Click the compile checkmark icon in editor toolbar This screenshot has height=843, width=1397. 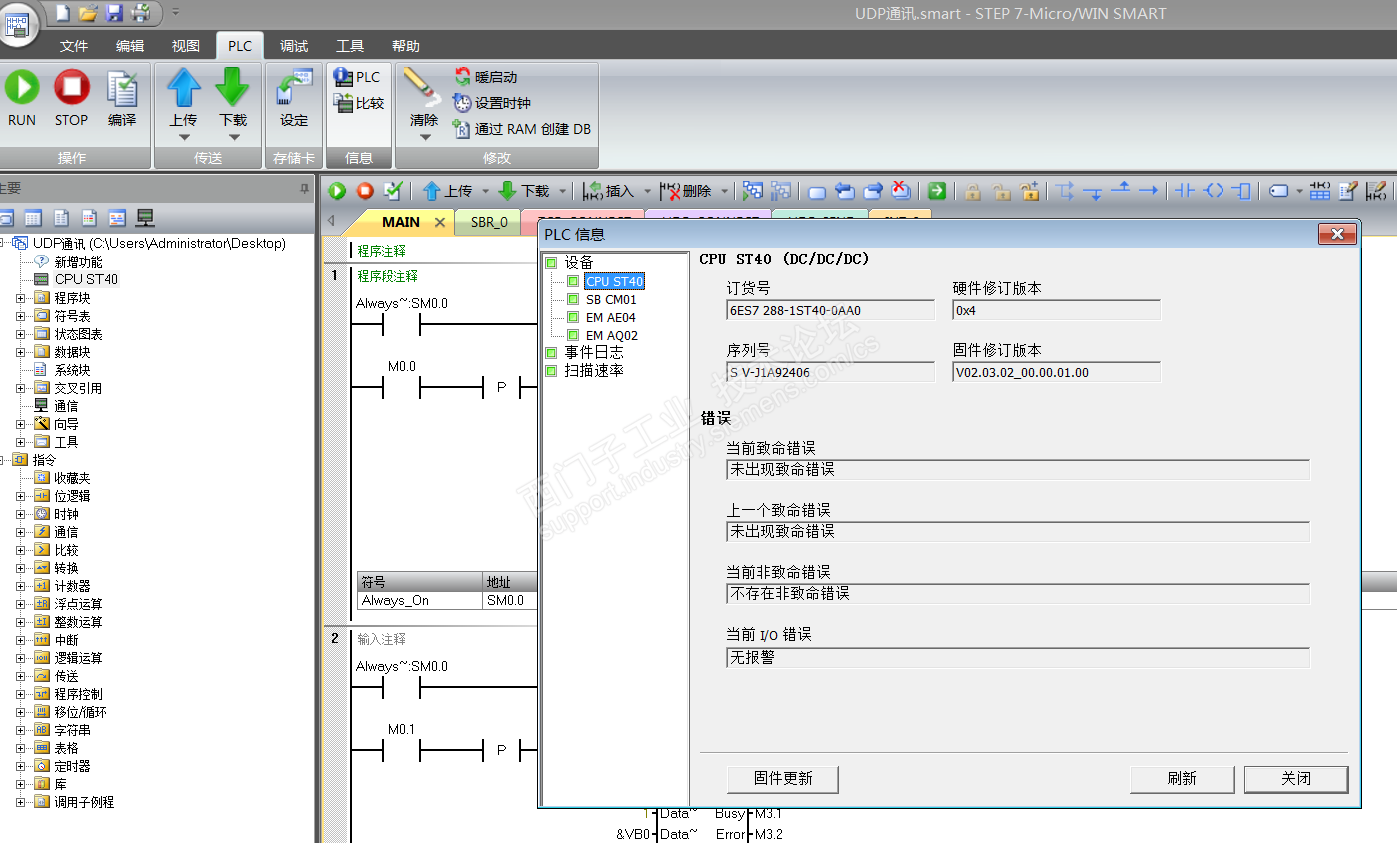[x=393, y=190]
